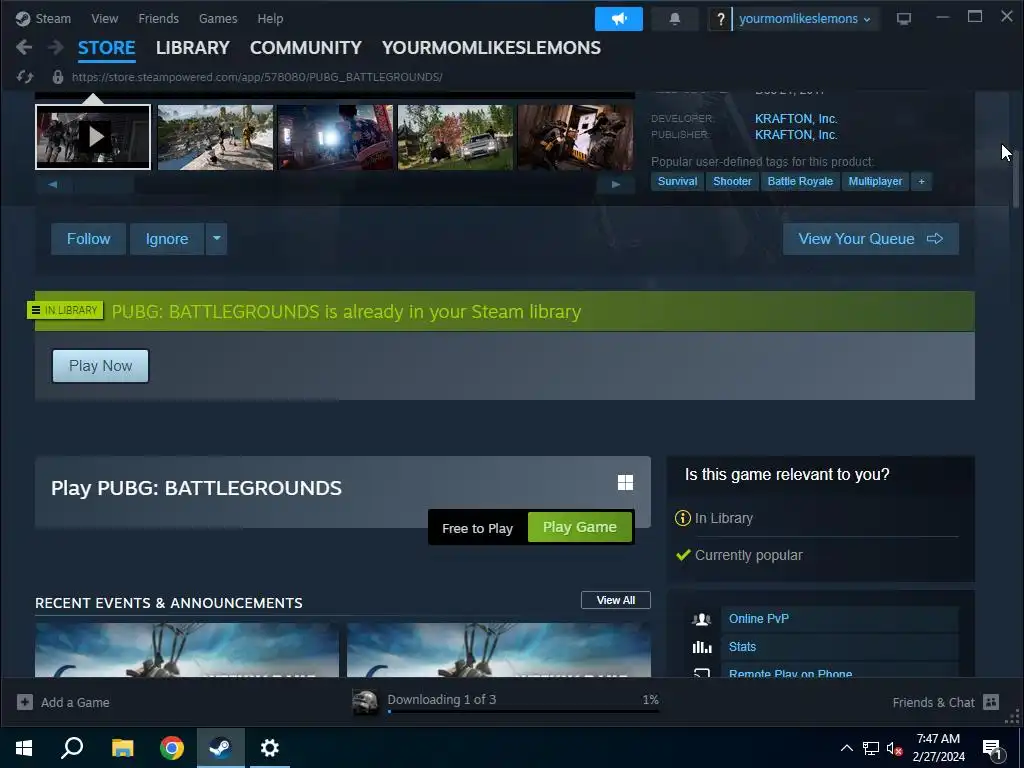Open the Help menu

(270, 18)
